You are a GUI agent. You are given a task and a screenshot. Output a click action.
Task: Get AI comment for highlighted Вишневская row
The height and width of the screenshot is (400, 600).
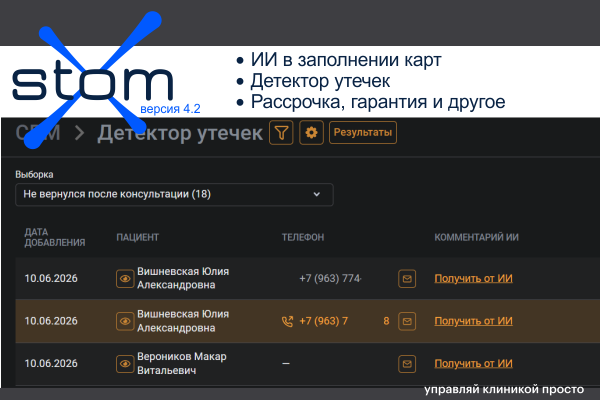pos(473,321)
